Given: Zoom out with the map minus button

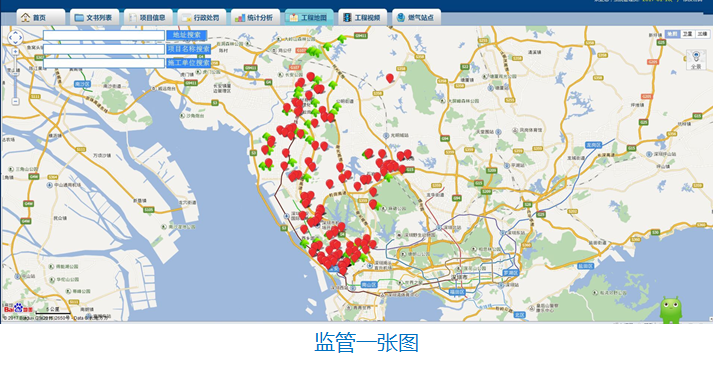Looking at the screenshot, I should point(15,101).
